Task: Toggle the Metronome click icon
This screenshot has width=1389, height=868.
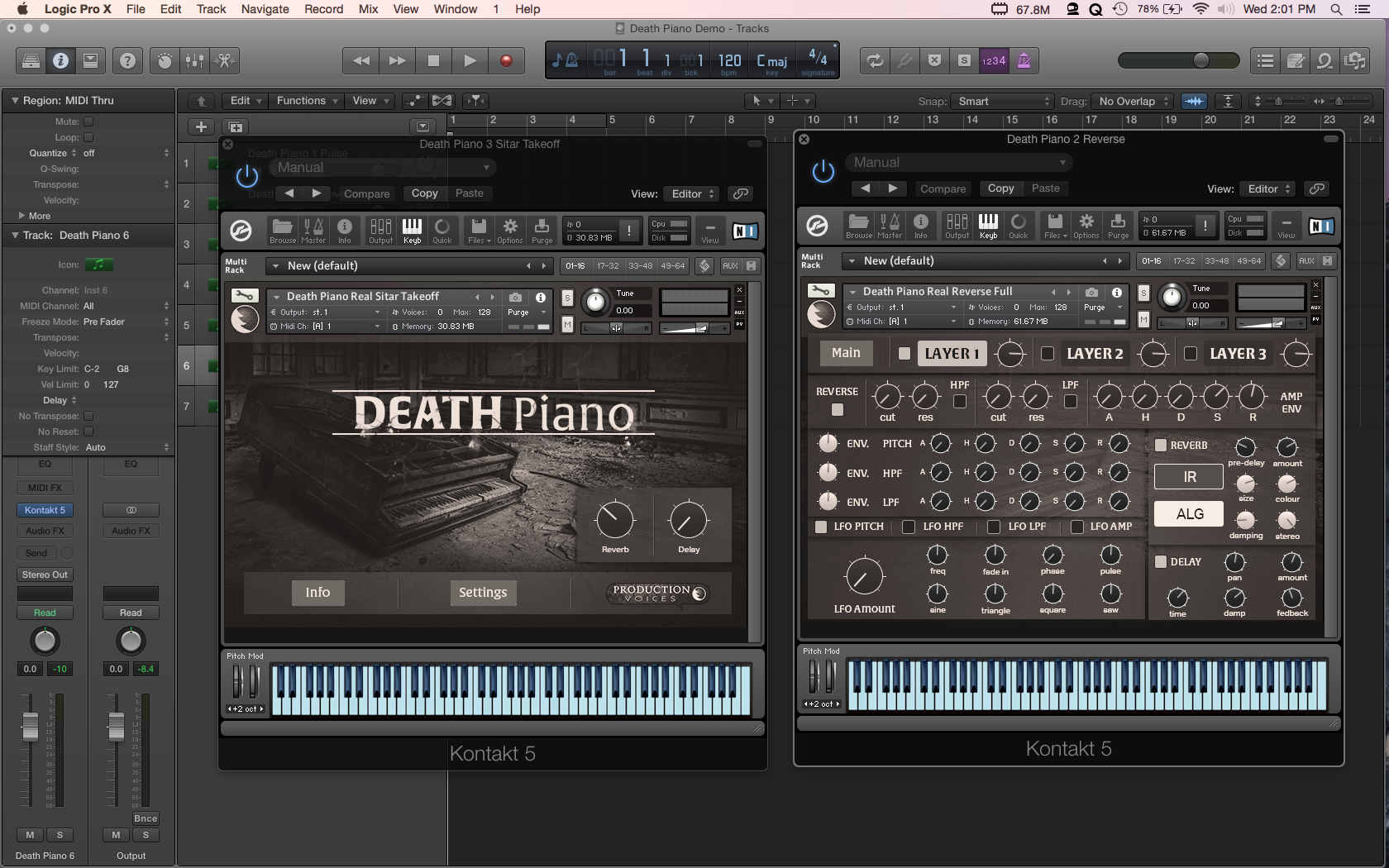Action: pyautogui.click(x=1024, y=60)
